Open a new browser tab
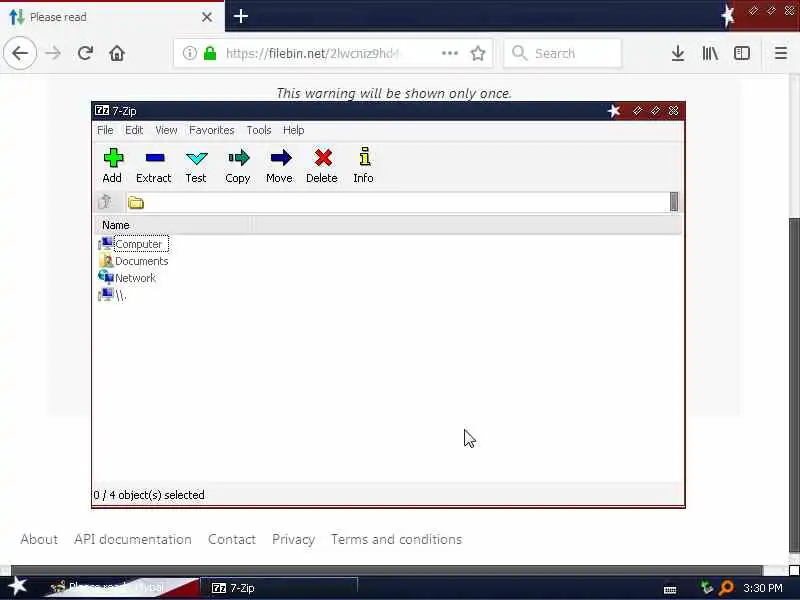800x600 pixels. tap(240, 16)
